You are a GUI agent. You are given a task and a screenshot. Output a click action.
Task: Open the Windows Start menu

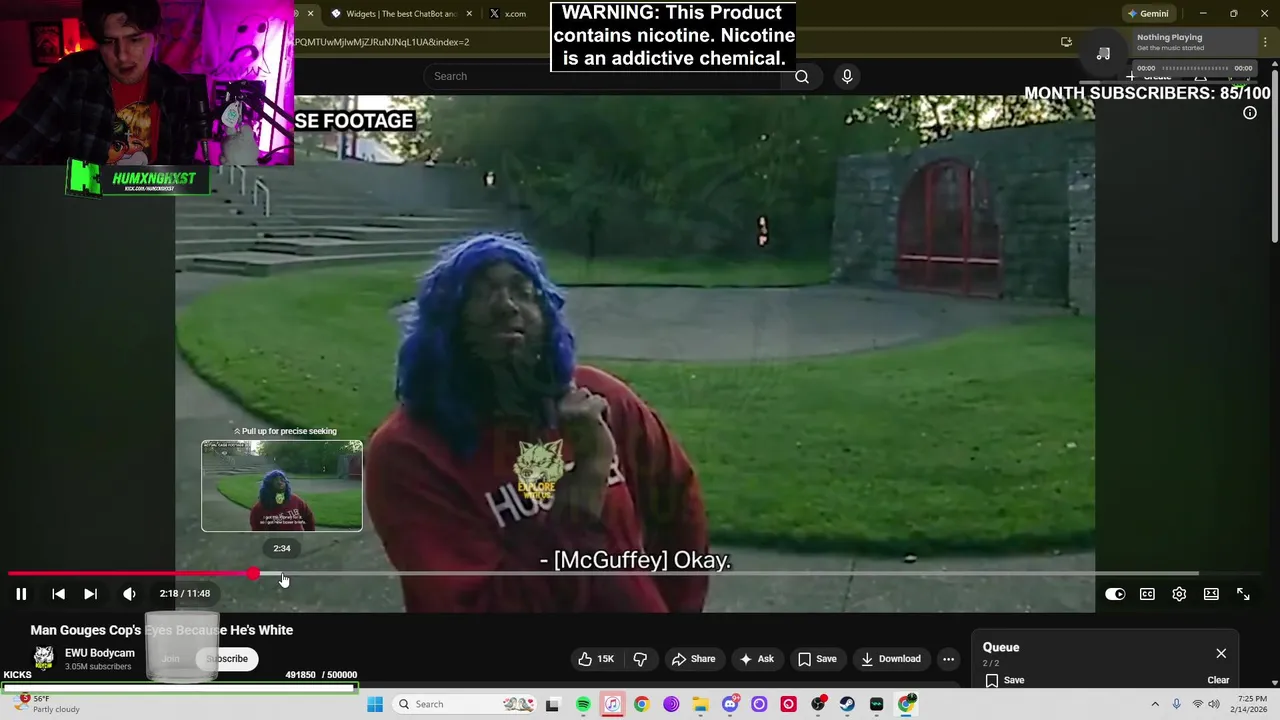pos(375,704)
